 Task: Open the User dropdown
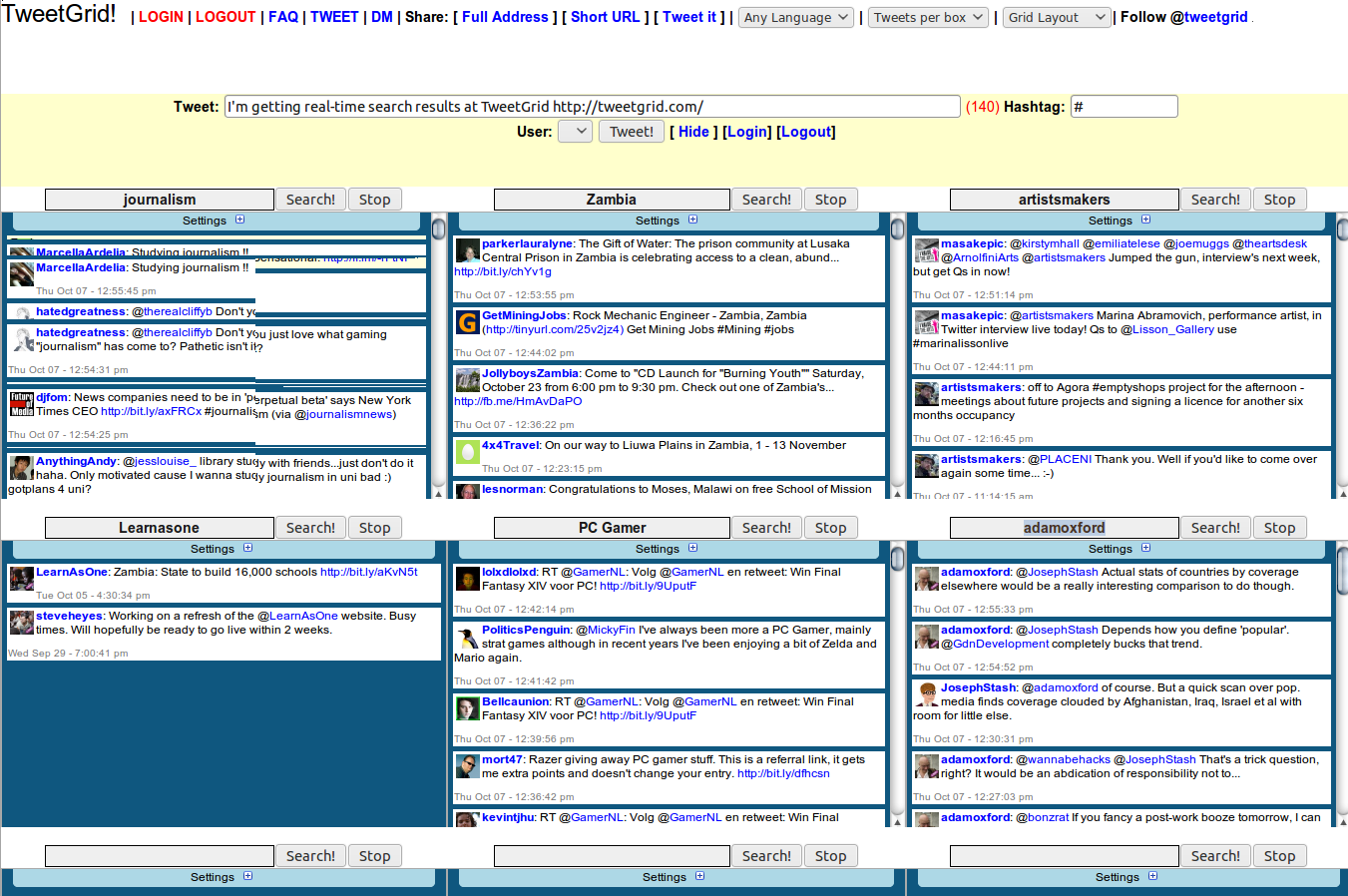coord(576,131)
